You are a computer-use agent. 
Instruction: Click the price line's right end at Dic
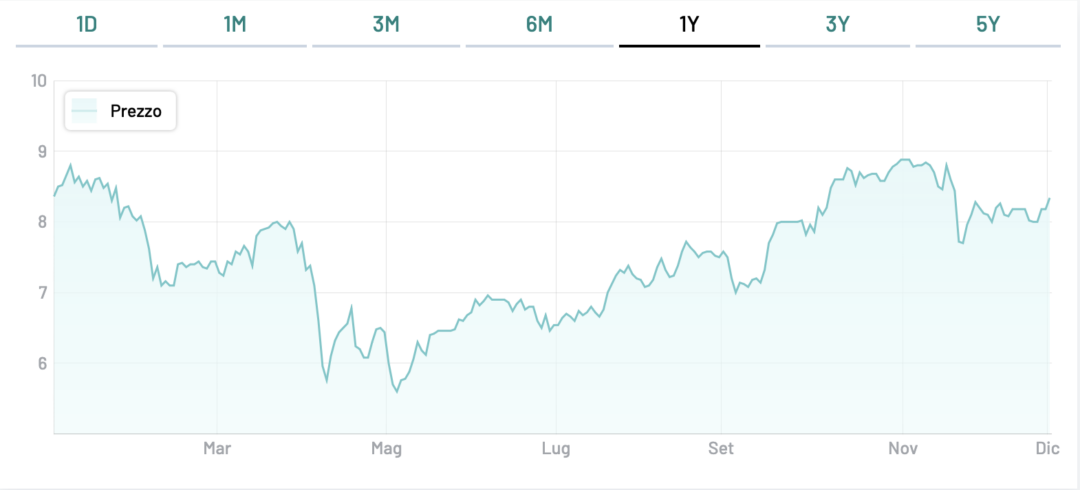1049,199
